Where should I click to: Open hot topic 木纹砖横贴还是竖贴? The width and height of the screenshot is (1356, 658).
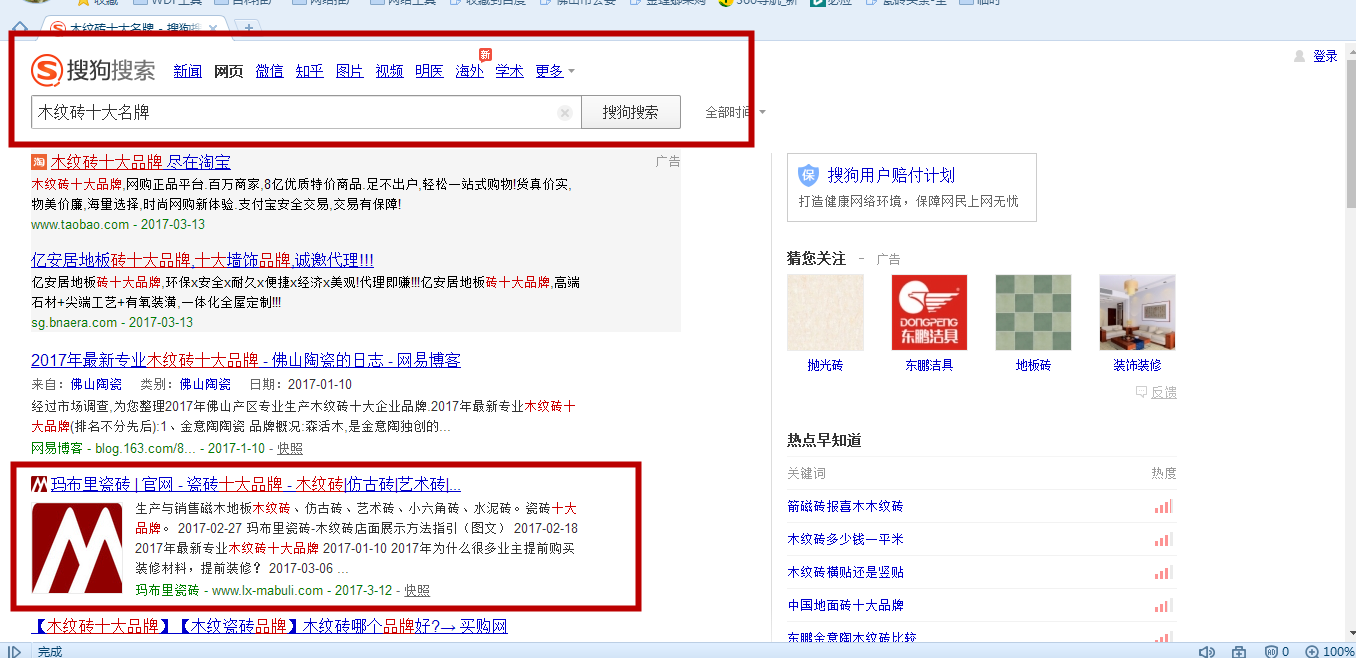(845, 573)
